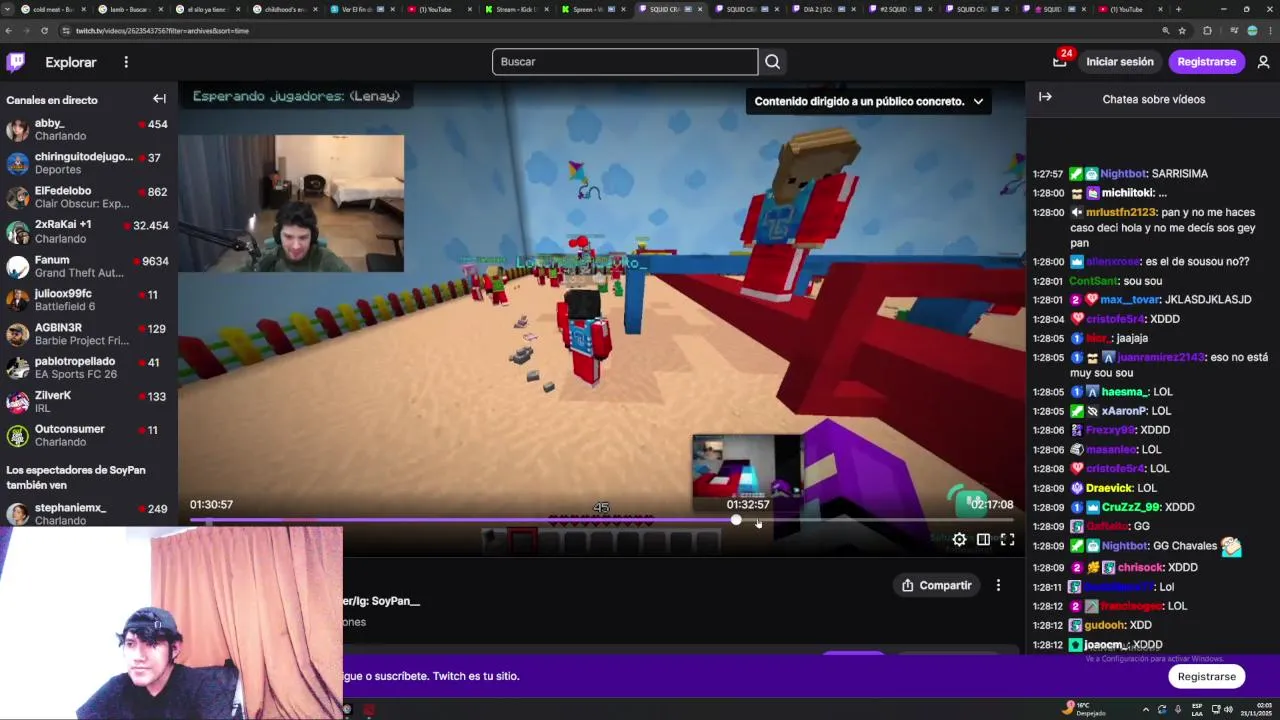This screenshot has width=1280, height=720.
Task: Open the volume control in the system tray
Action: click(1228, 710)
